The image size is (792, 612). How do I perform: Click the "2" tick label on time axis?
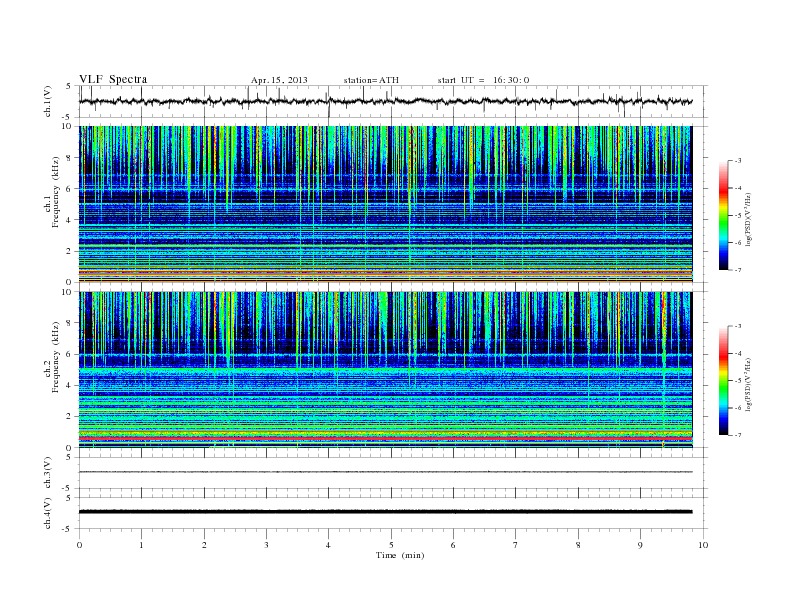coord(205,545)
